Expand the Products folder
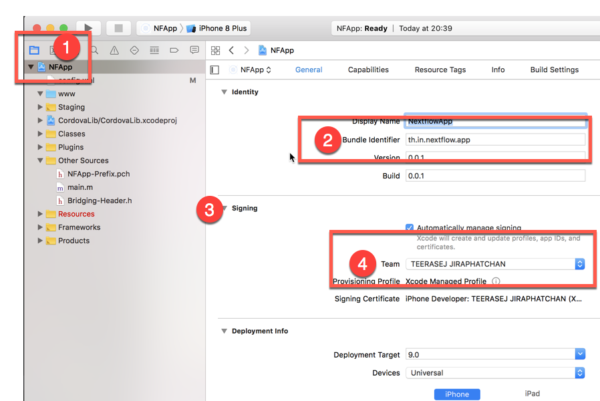 [40, 241]
